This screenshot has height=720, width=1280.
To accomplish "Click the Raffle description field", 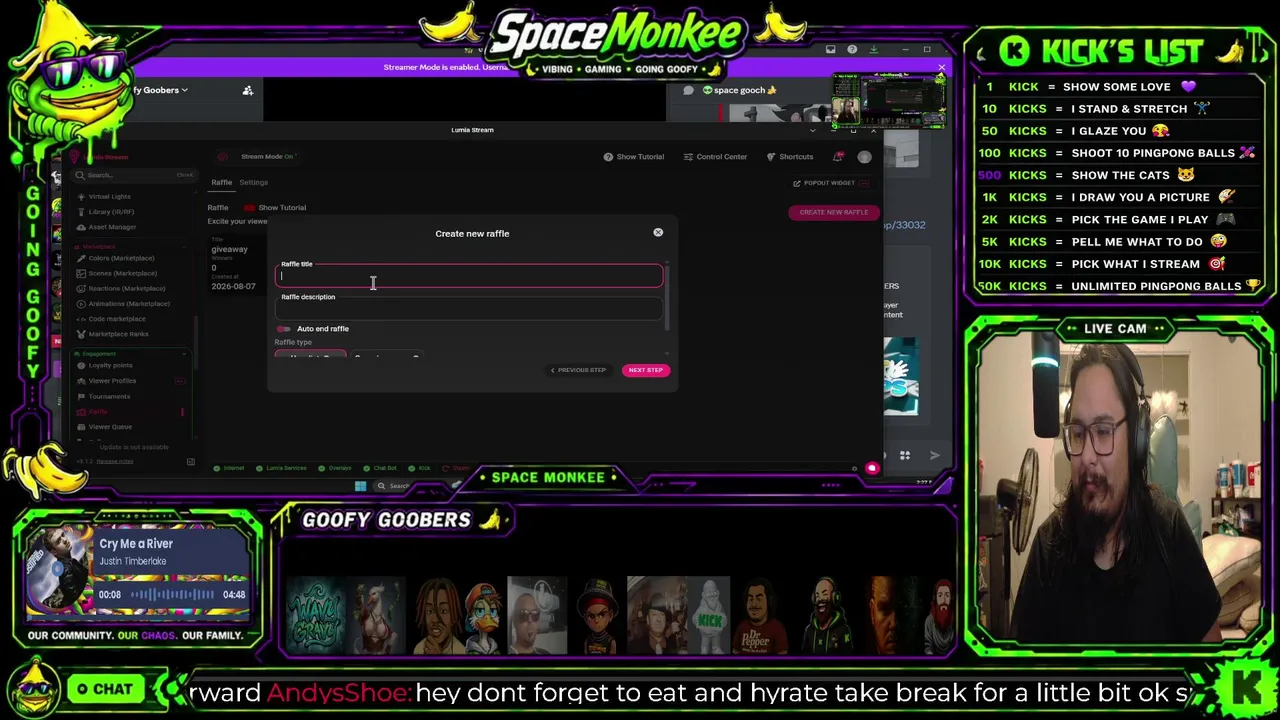I will (469, 308).
